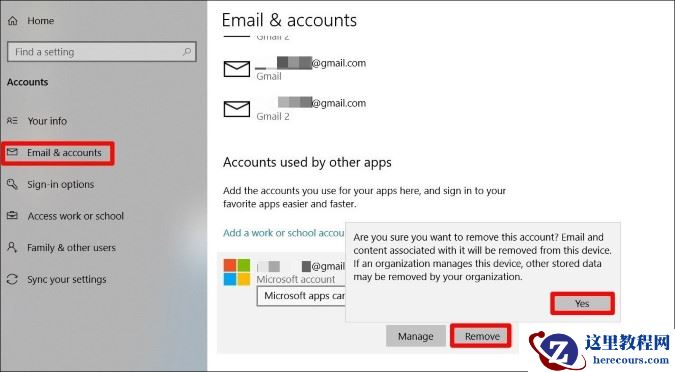This screenshot has height=372, width=675.
Task: Click the Home house icon
Action: [x=13, y=21]
